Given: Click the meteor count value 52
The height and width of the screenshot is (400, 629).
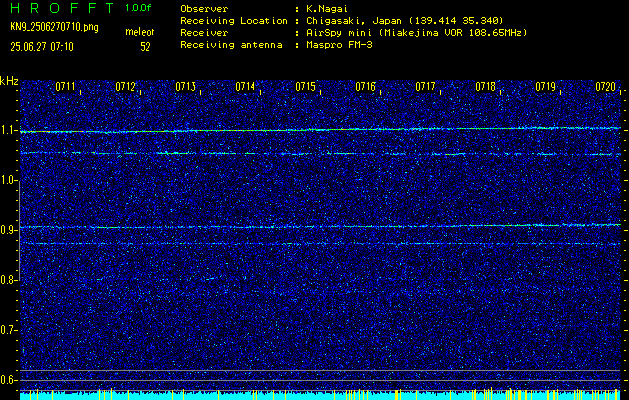Looking at the screenshot, I should [x=145, y=47].
